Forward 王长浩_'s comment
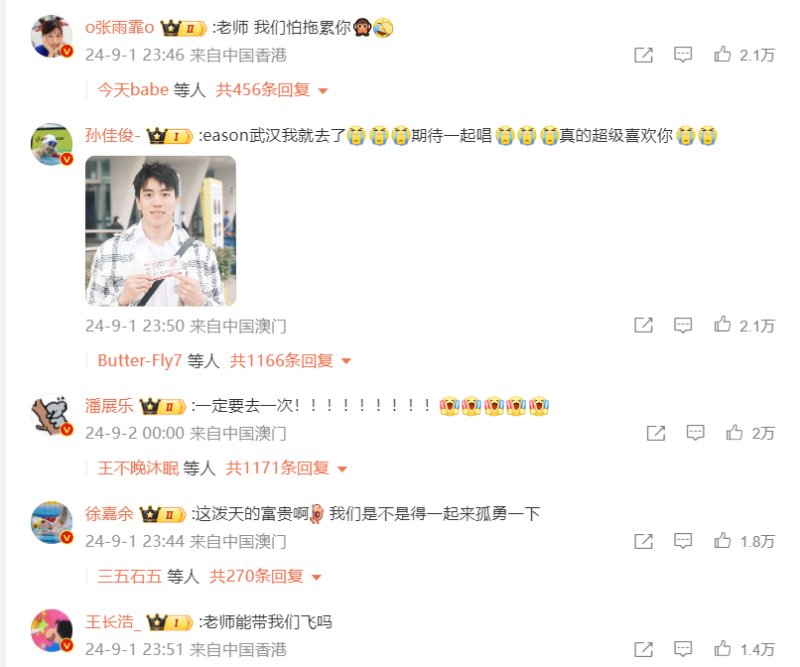 click(643, 650)
